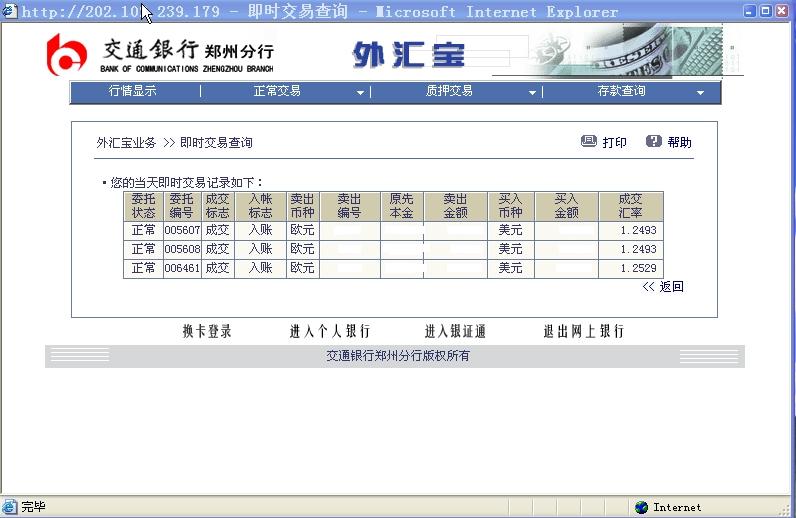Open the 正常交易 menu
The height and width of the screenshot is (518, 796).
tap(277, 91)
